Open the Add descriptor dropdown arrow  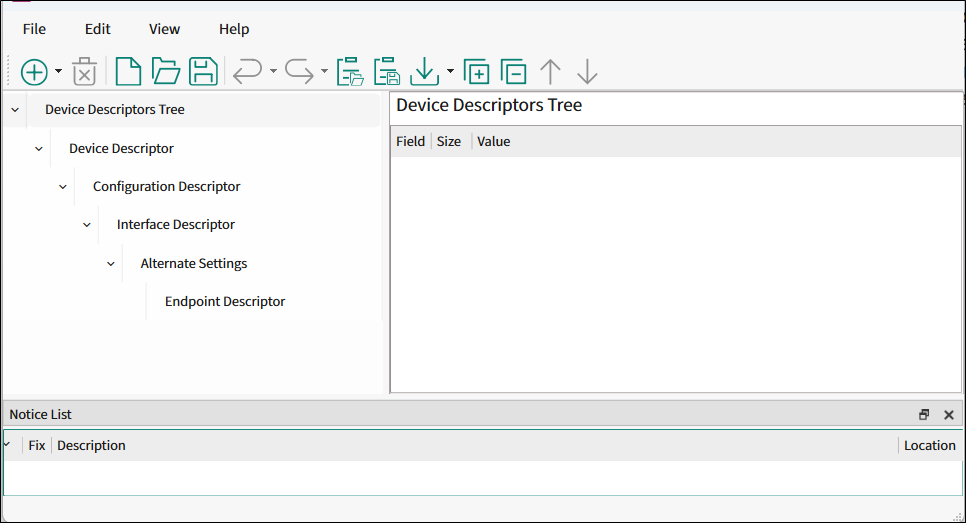coord(59,71)
